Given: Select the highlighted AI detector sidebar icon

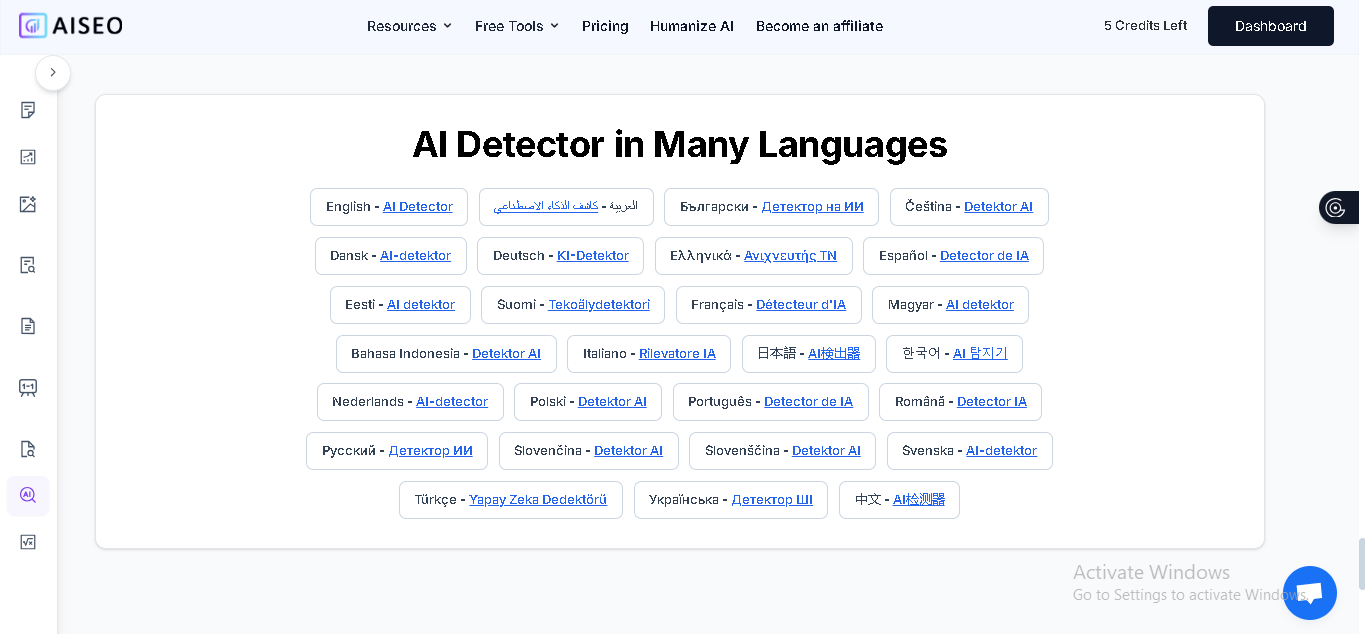Looking at the screenshot, I should 28,495.
